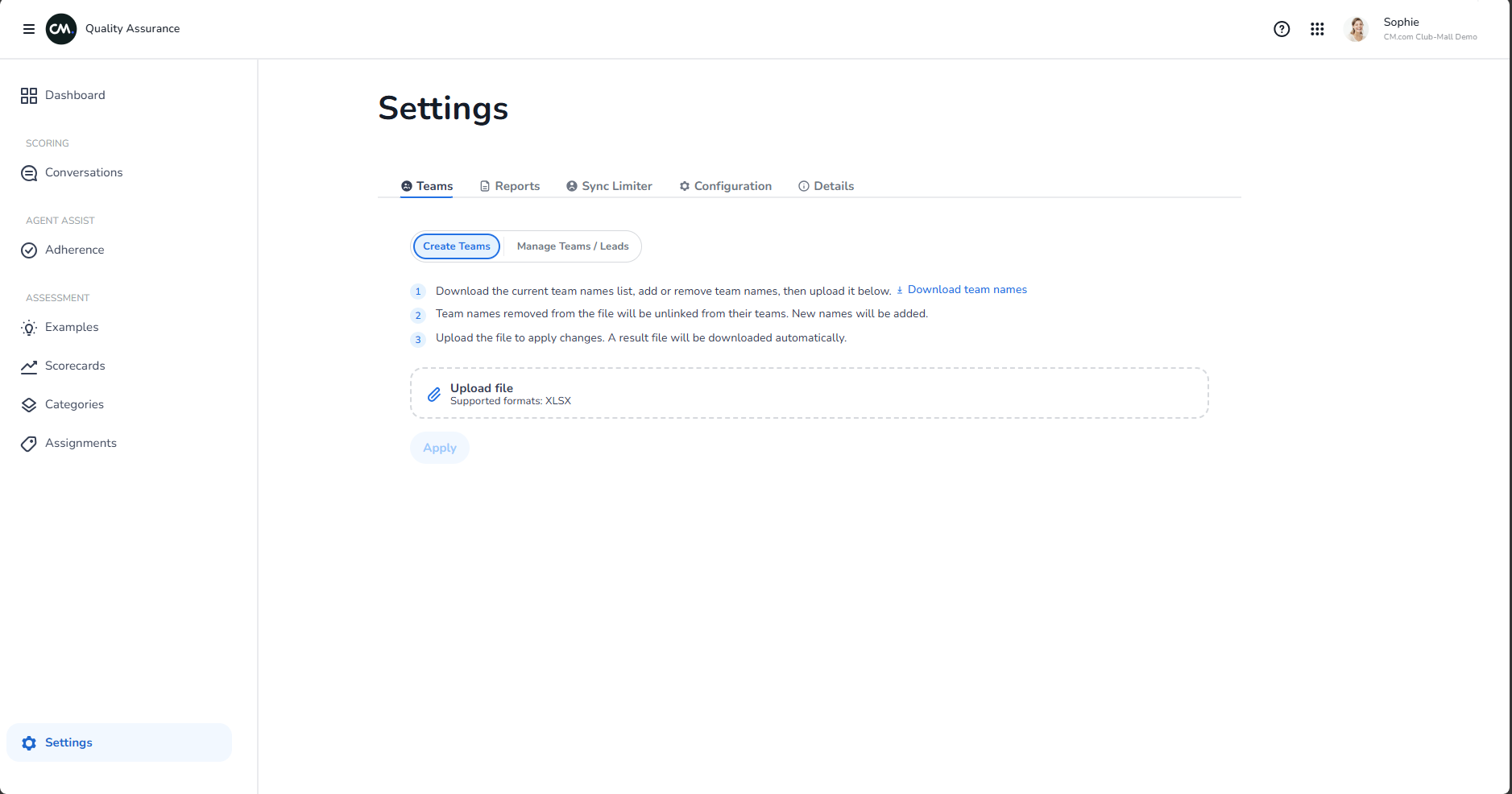This screenshot has width=1512, height=794.
Task: Select the Create Teams toggle option
Action: coord(457,246)
